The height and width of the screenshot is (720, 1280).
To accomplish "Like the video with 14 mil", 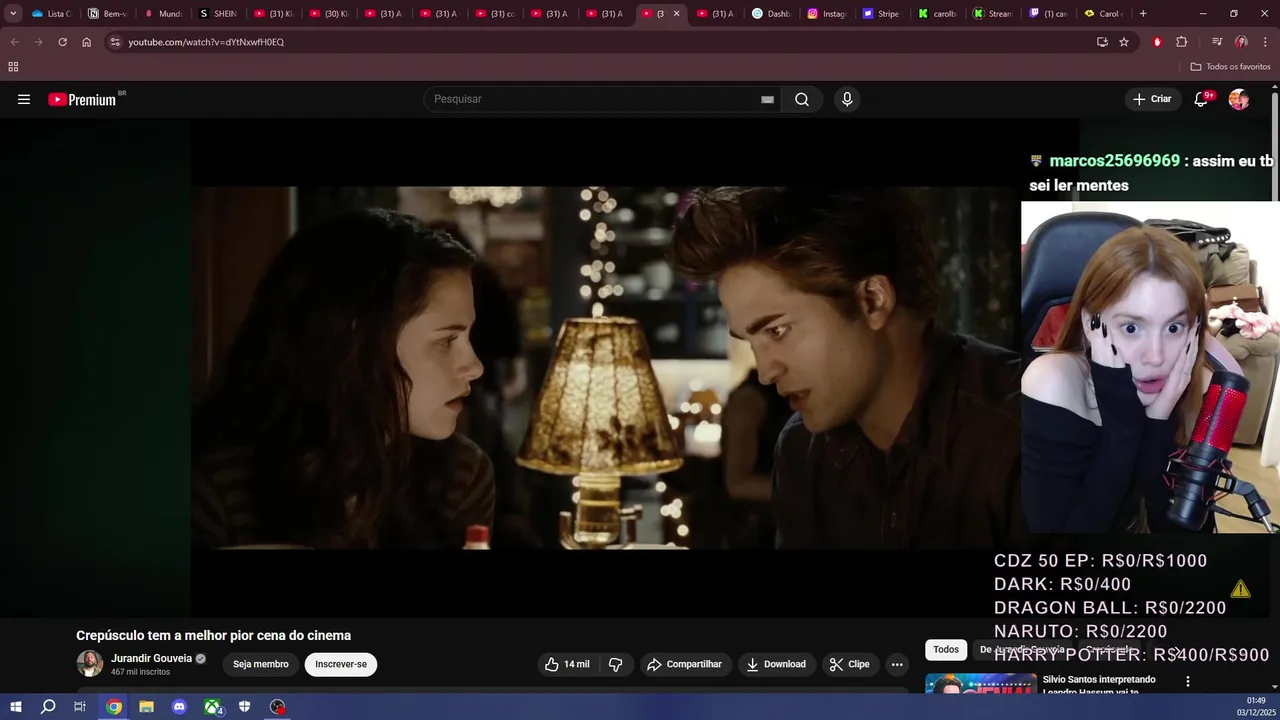I will click(x=567, y=664).
